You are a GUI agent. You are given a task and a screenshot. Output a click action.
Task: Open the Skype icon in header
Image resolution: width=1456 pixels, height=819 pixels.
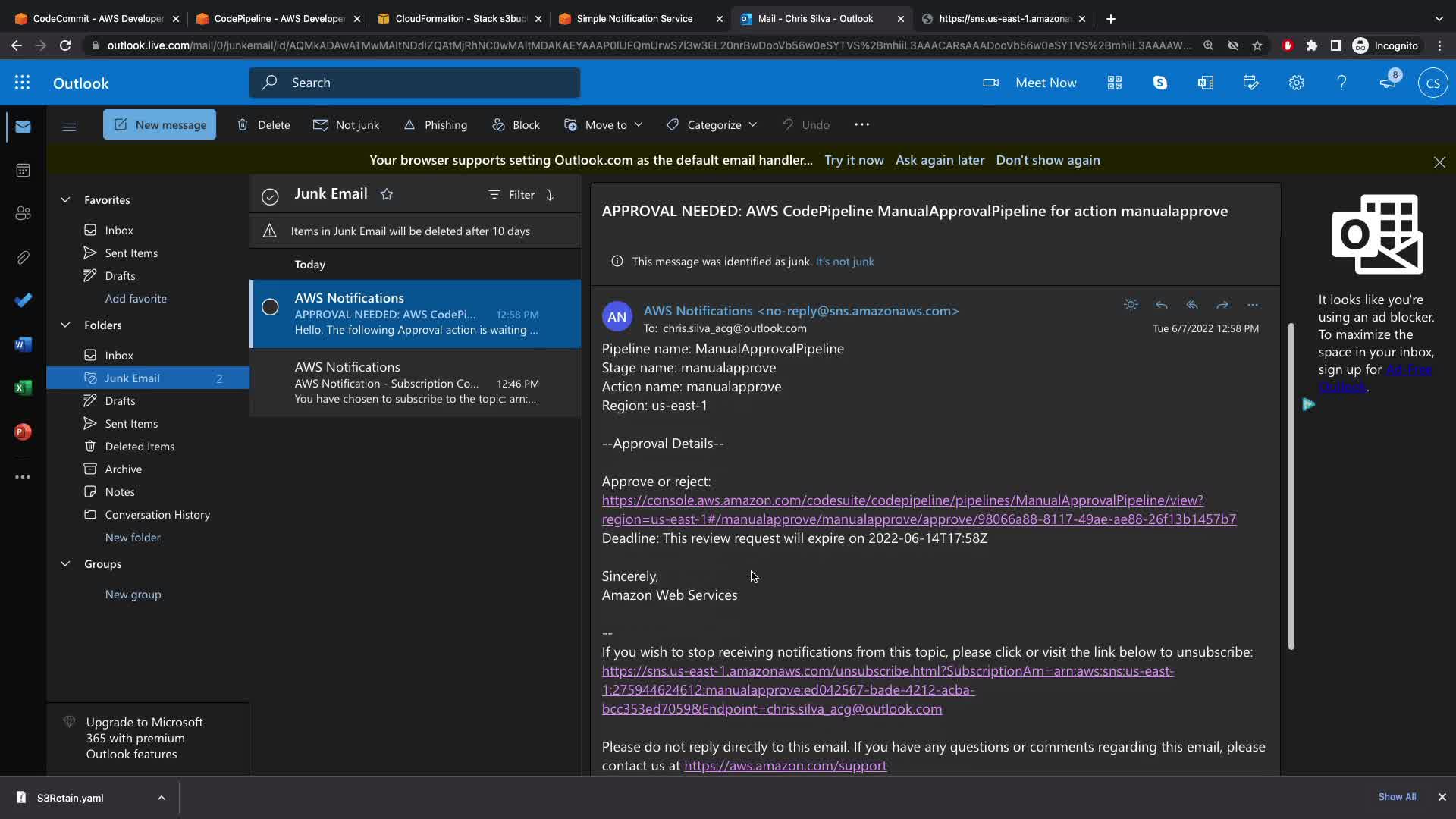1159,83
